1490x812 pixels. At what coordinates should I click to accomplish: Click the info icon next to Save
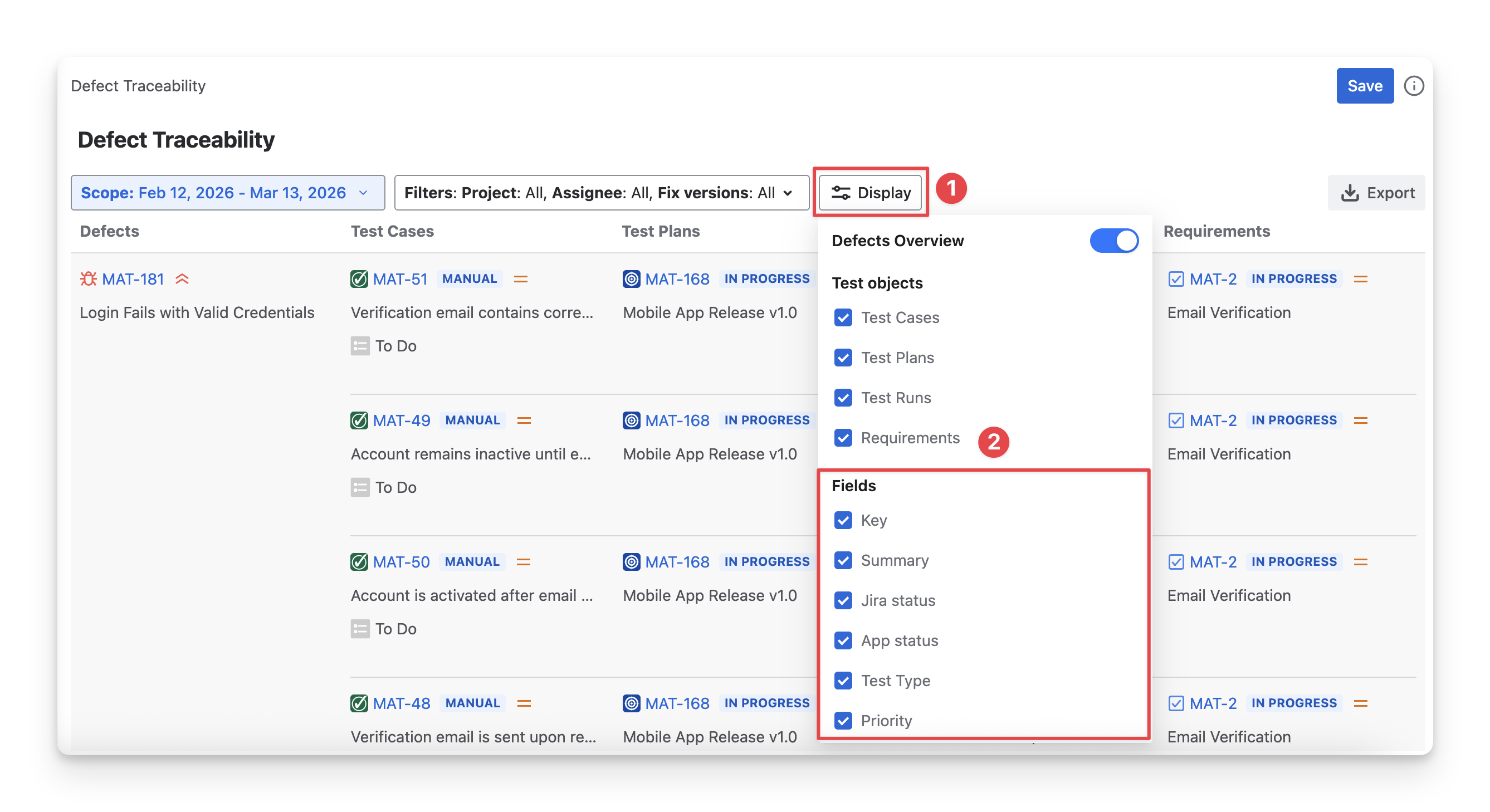1413,86
